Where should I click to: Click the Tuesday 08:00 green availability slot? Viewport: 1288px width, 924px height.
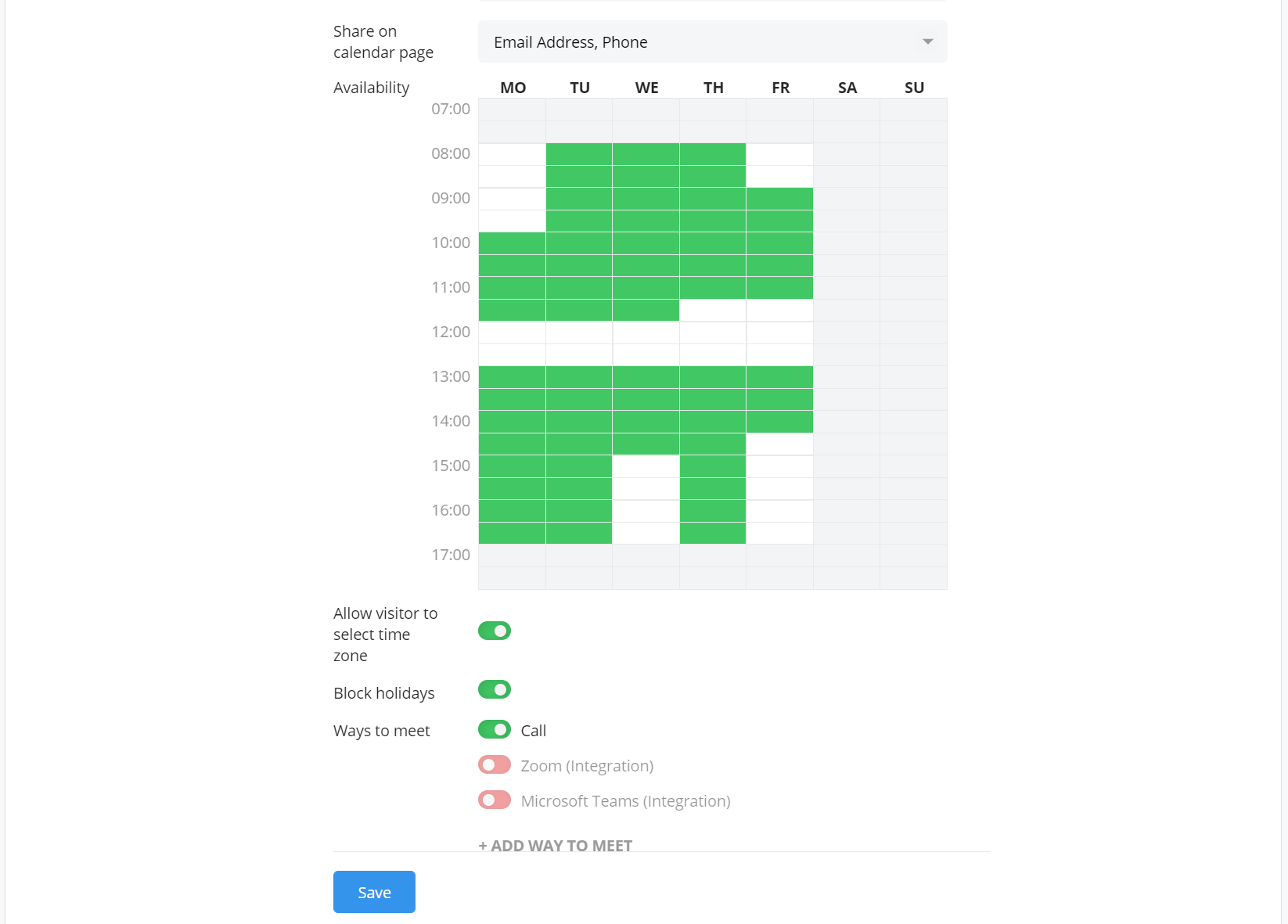579,154
